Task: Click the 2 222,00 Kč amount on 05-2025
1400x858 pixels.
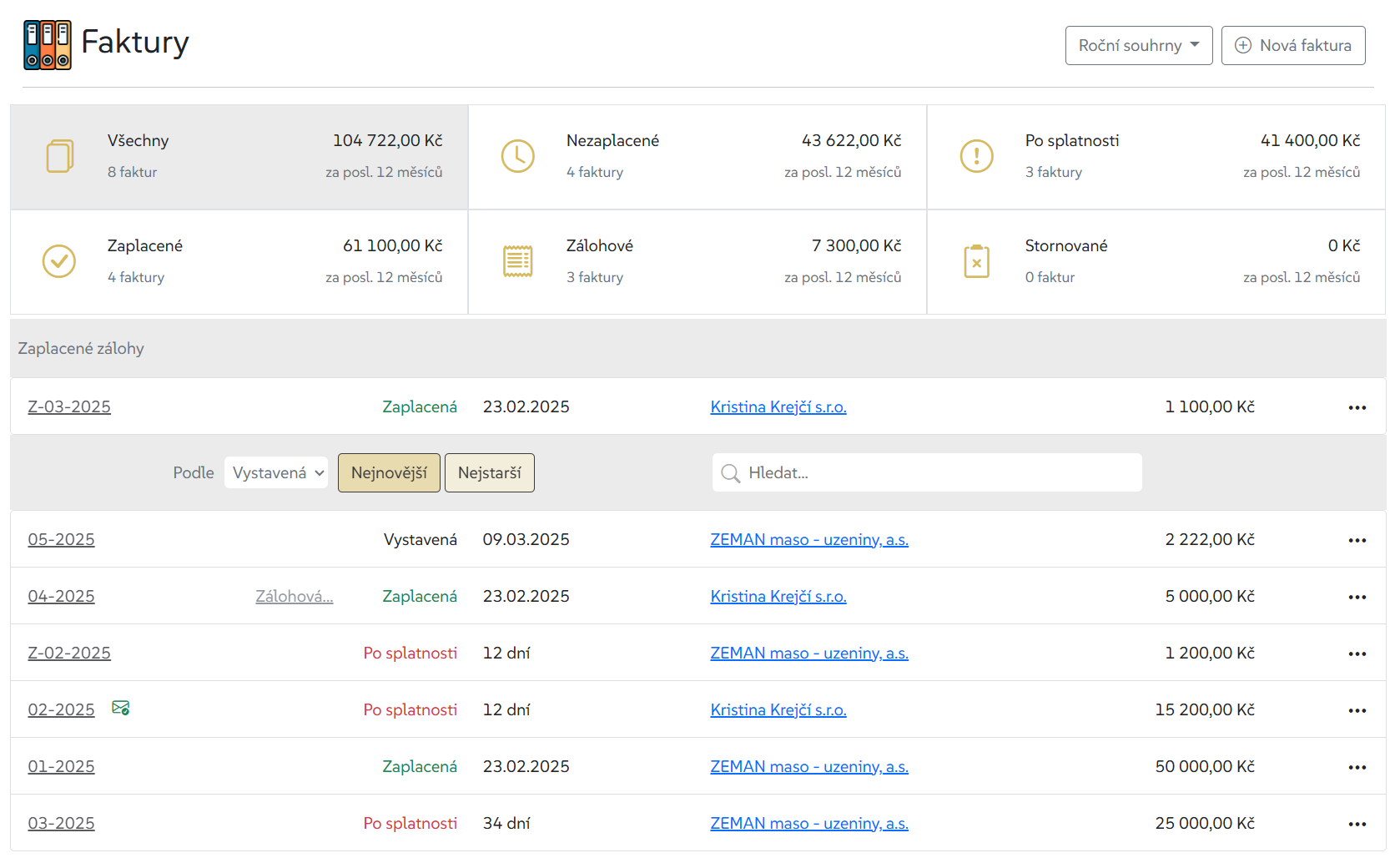Action: point(1210,539)
